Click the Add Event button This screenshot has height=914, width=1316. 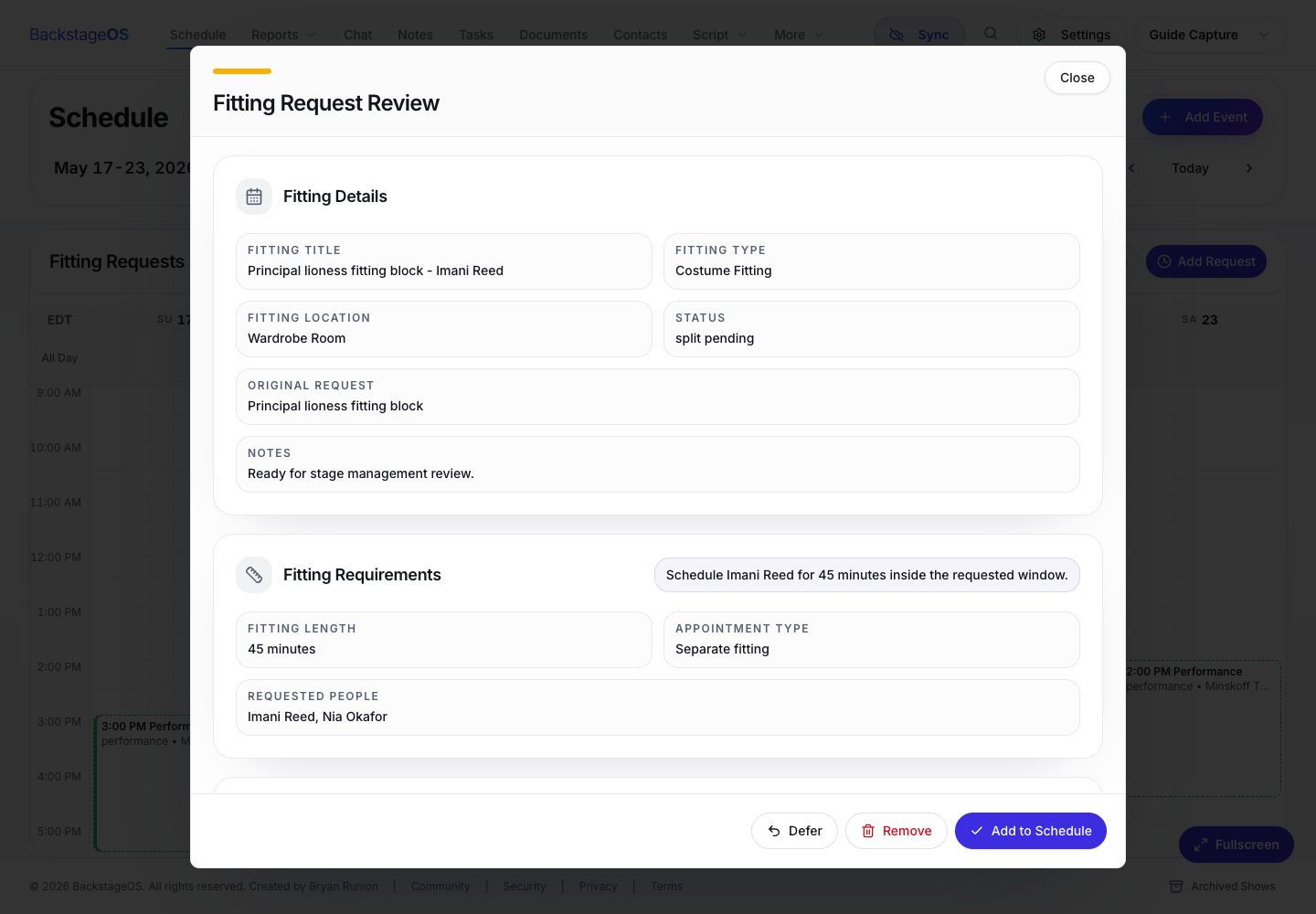1203,117
